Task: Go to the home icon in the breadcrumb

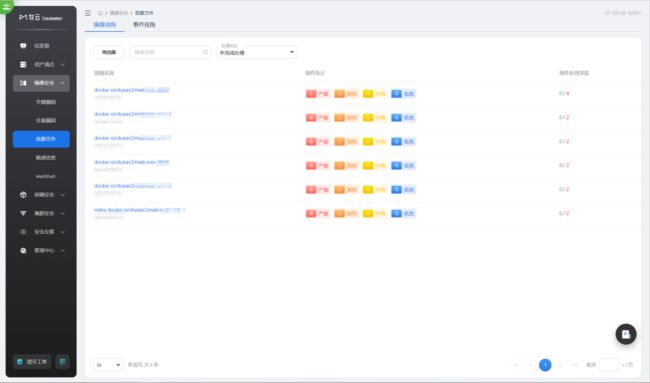Action: tap(100, 13)
